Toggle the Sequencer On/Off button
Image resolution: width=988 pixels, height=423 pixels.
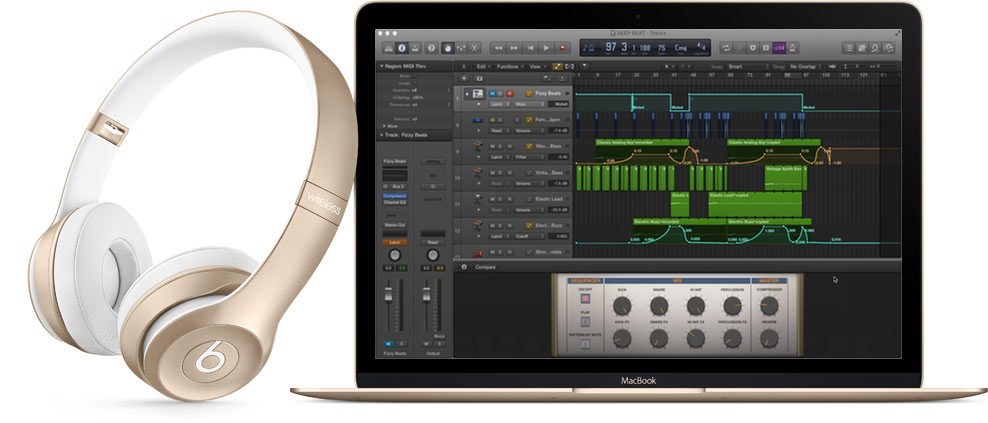585,299
